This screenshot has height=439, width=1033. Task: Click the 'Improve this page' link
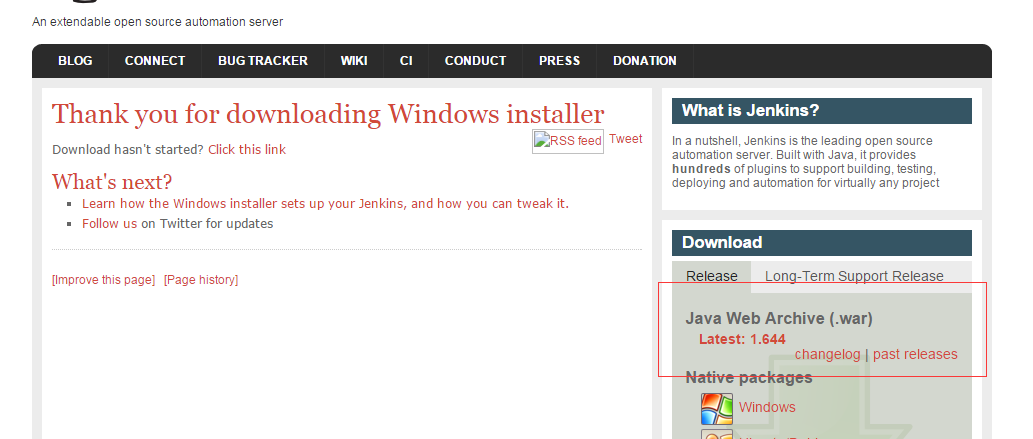coord(103,279)
